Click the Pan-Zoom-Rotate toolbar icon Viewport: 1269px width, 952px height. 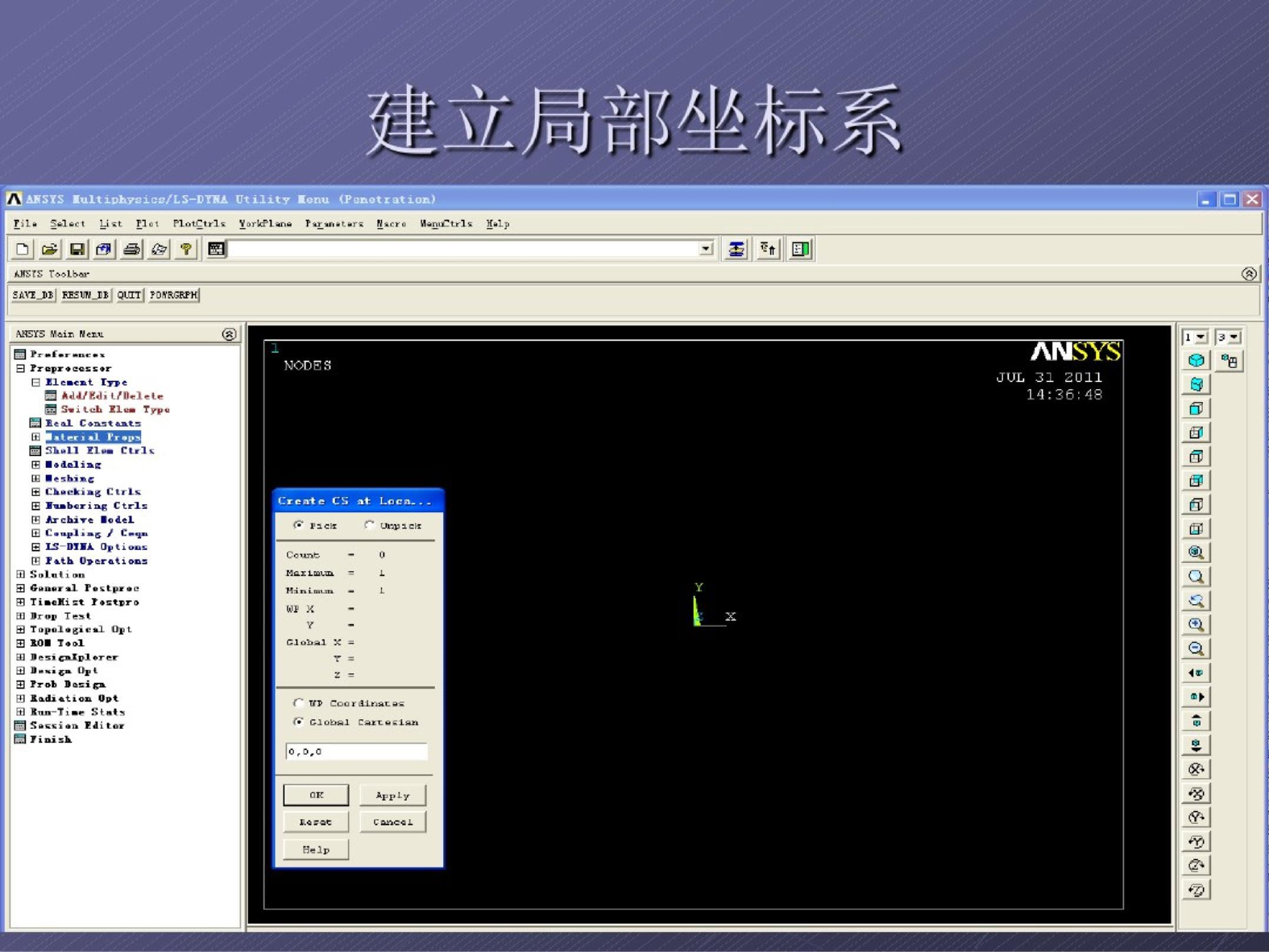coord(104,250)
